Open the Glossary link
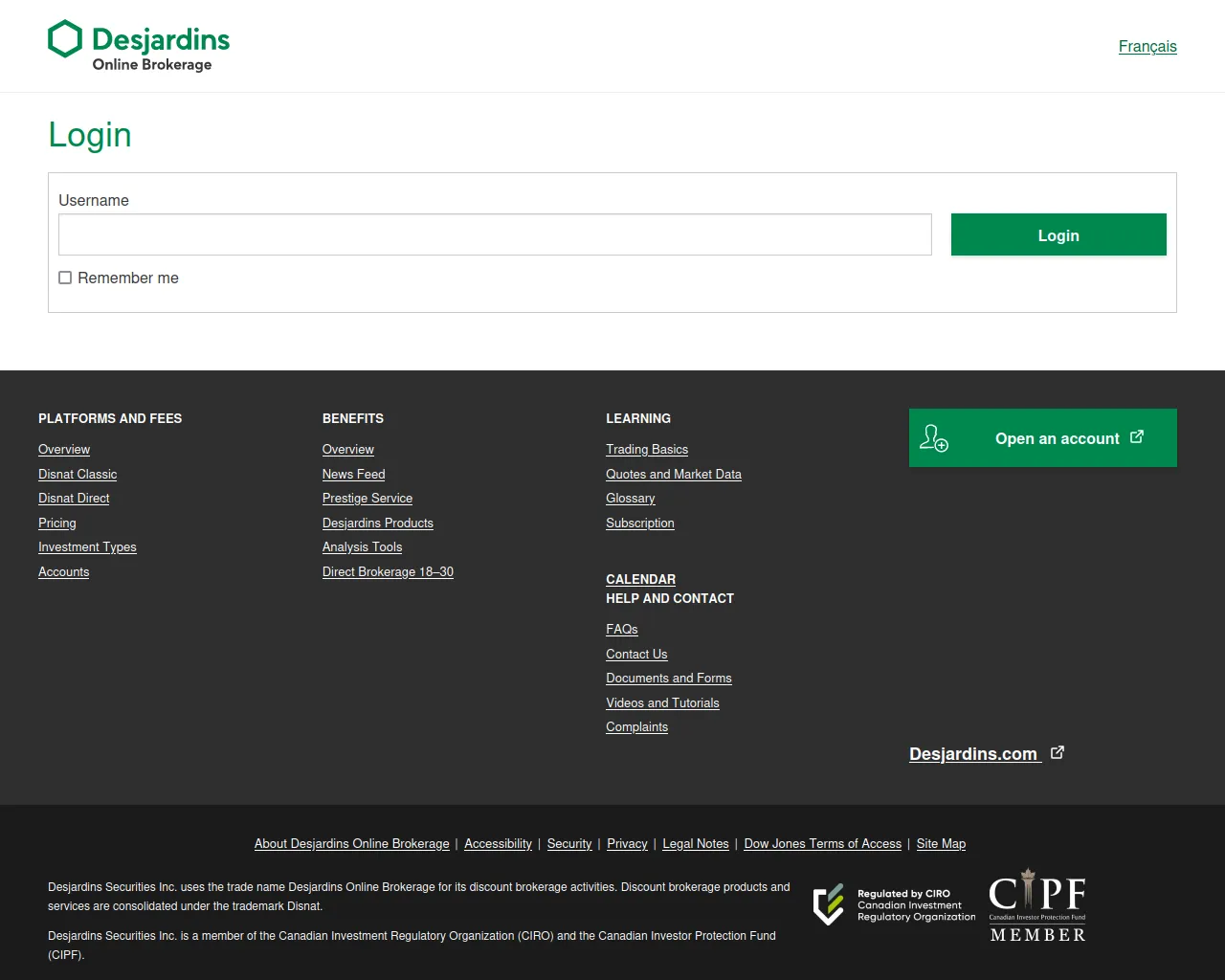1225x980 pixels. tap(631, 498)
